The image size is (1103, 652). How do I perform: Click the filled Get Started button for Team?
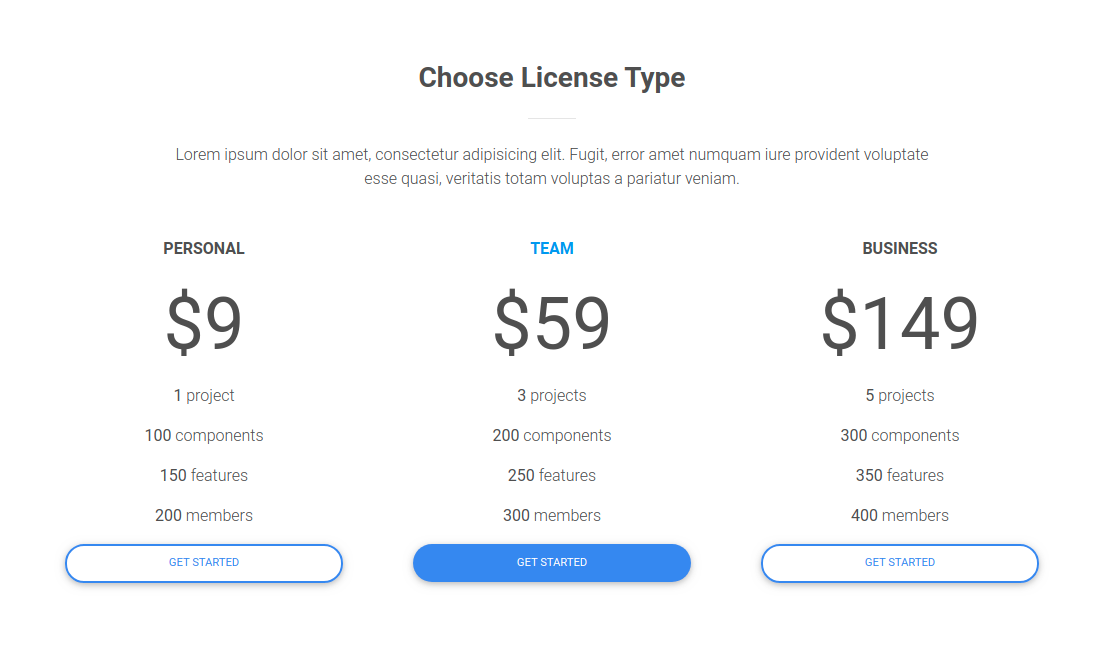point(552,563)
